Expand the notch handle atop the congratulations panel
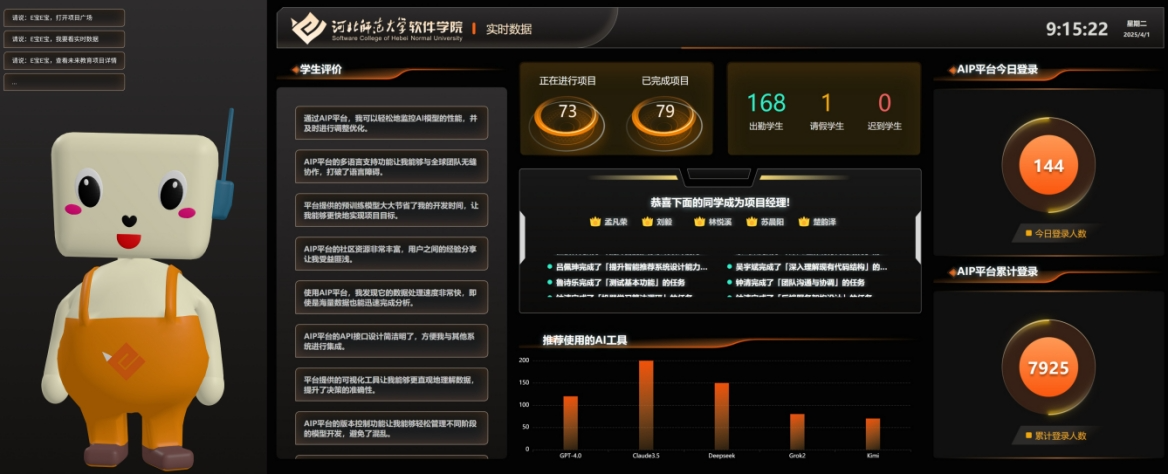Viewport: 1168px width, 475px height. [719, 175]
